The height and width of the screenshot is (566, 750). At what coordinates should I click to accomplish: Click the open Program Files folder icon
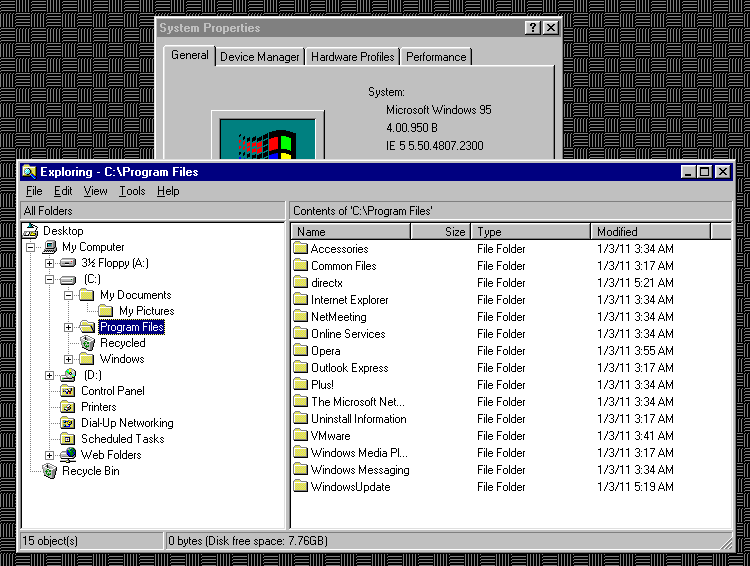[x=87, y=327]
